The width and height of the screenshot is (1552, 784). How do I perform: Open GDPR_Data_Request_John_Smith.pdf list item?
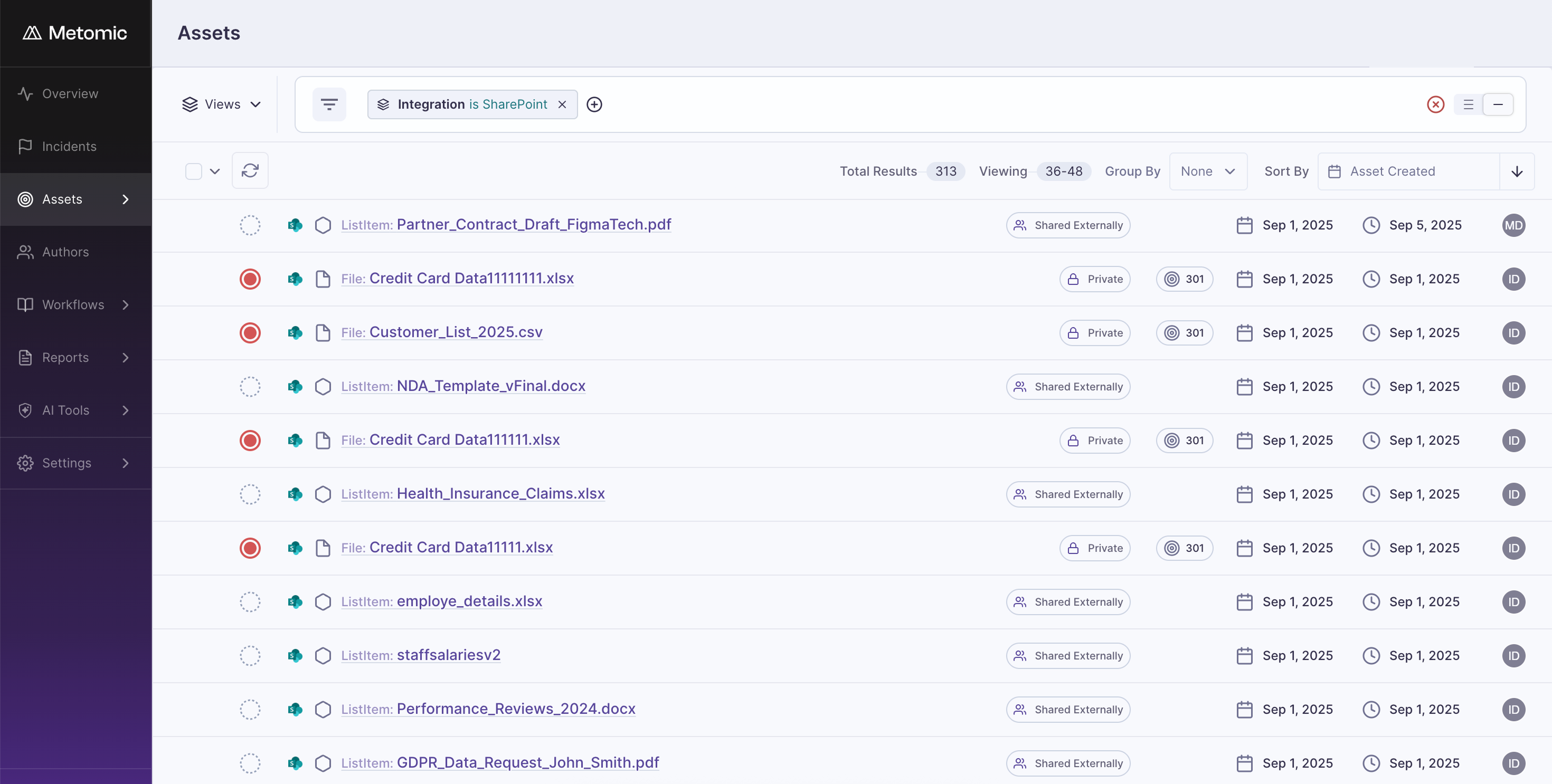pos(499,762)
